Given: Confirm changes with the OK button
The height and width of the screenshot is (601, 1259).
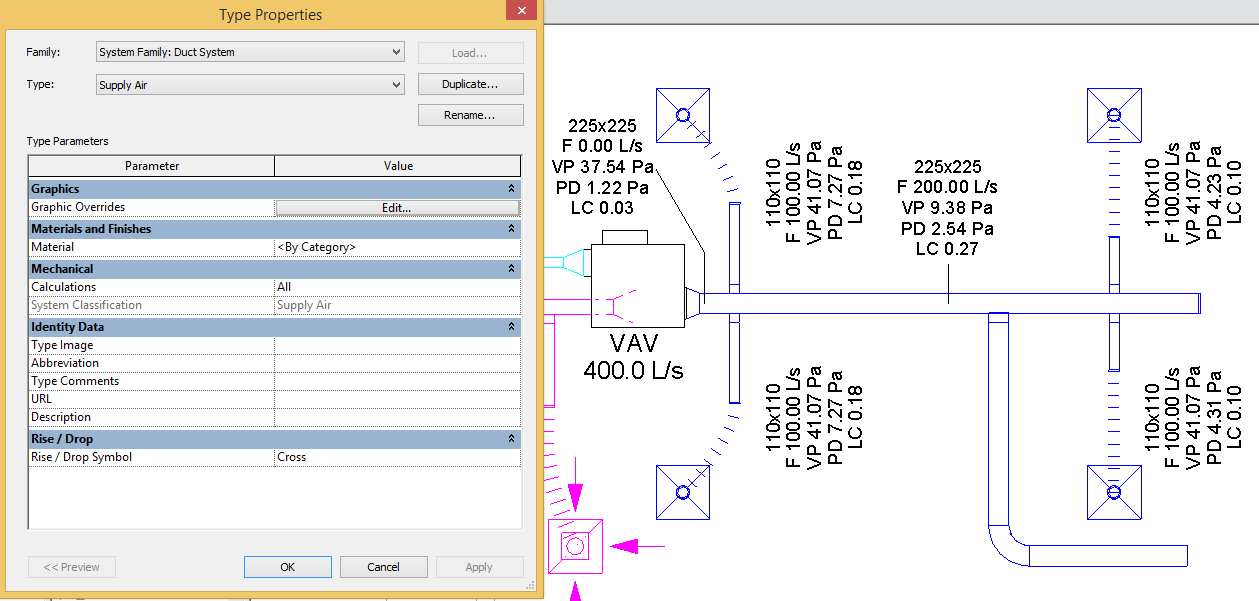Looking at the screenshot, I should (287, 566).
